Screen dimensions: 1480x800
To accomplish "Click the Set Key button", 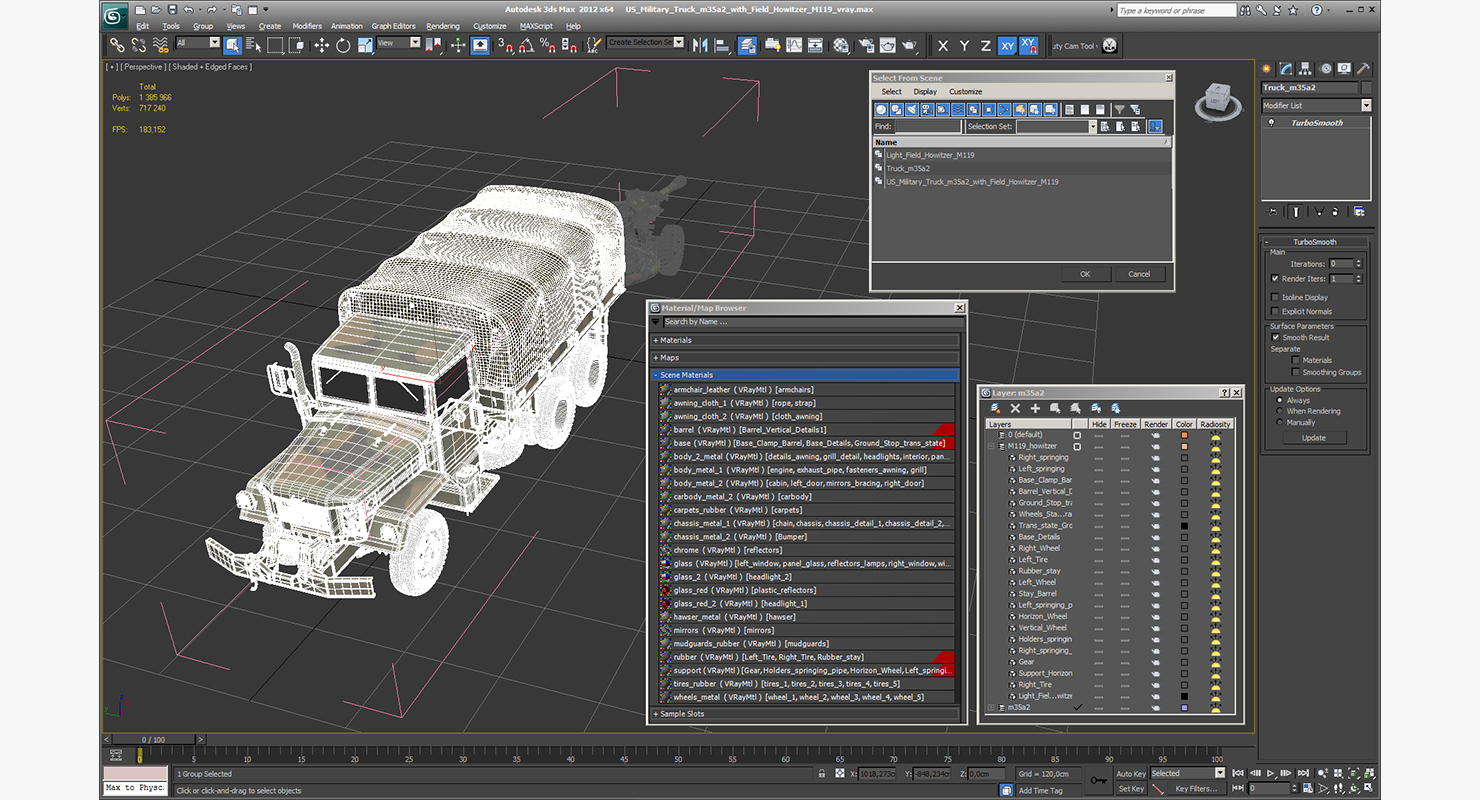I will click(1130, 789).
